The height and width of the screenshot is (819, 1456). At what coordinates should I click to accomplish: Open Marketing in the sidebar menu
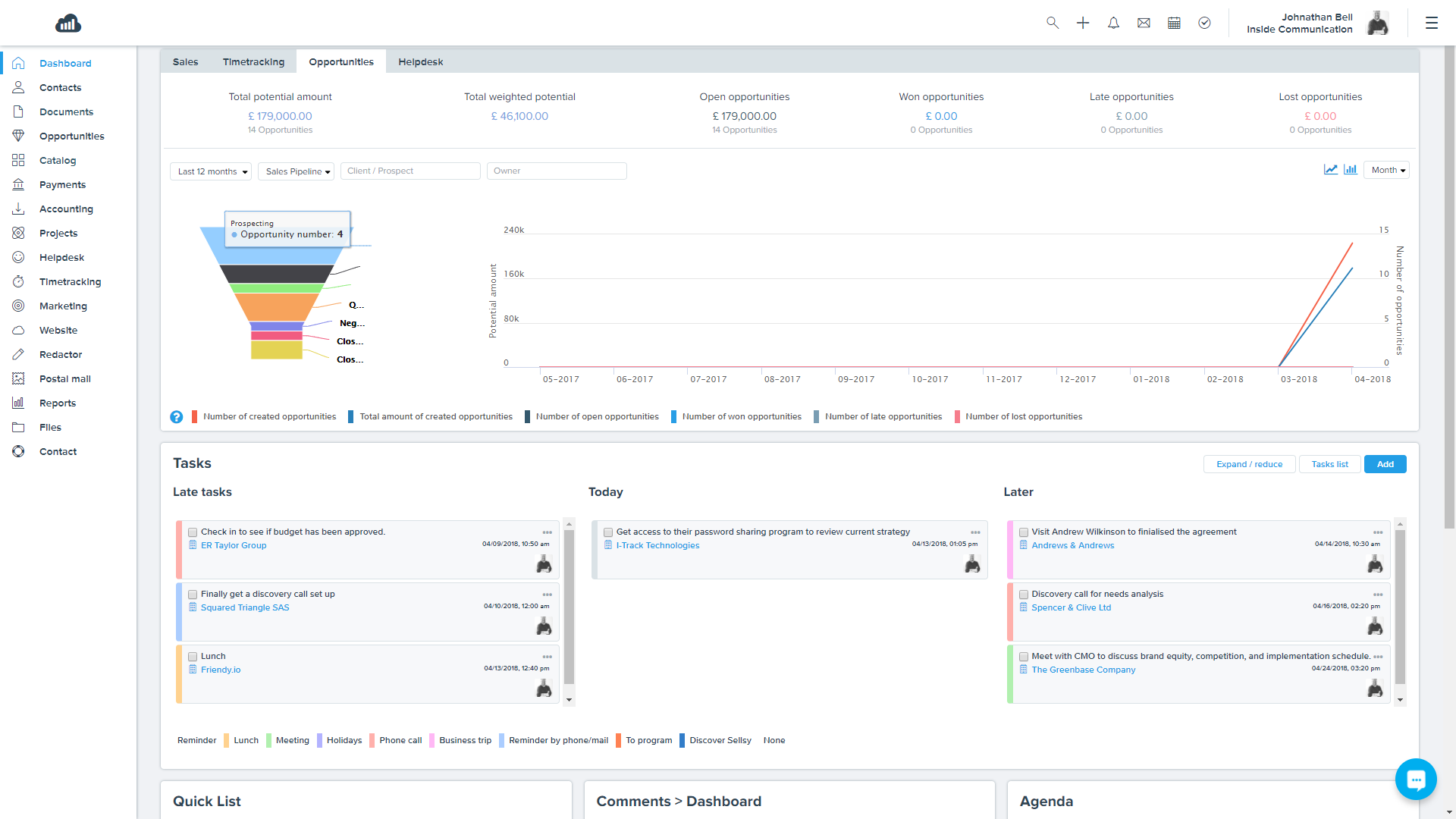[63, 306]
